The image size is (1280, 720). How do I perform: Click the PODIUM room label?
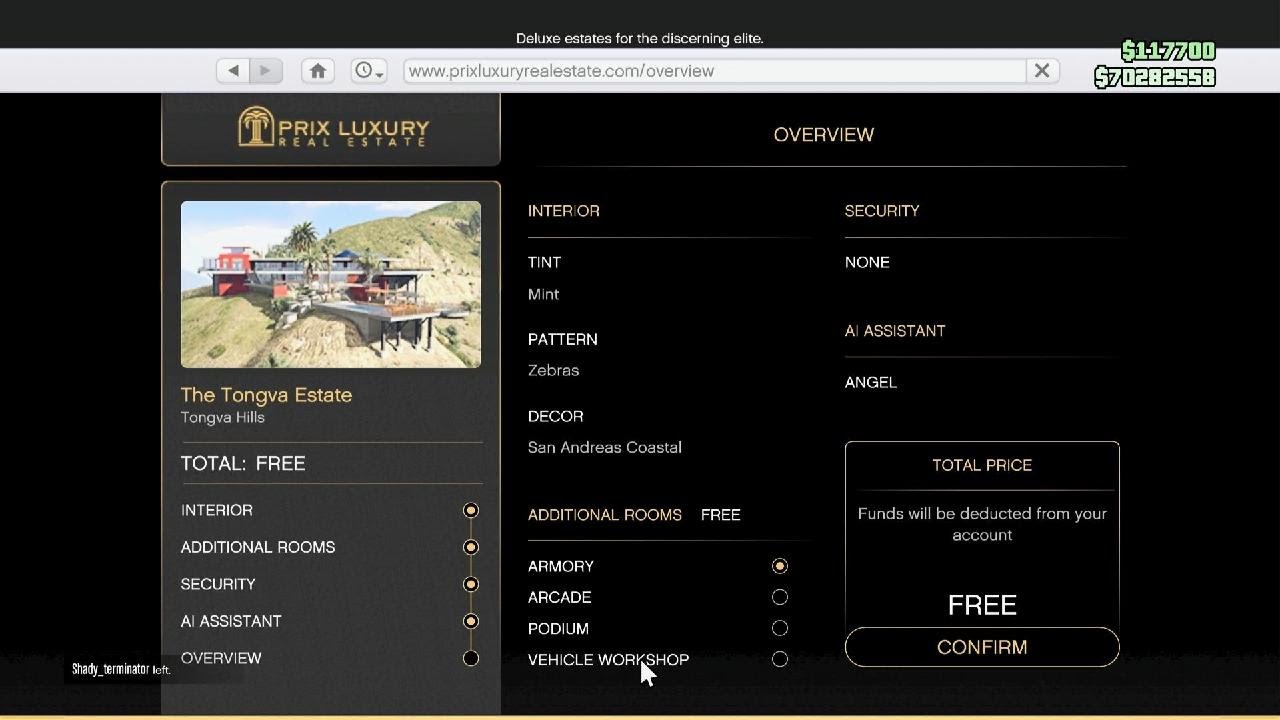(558, 628)
